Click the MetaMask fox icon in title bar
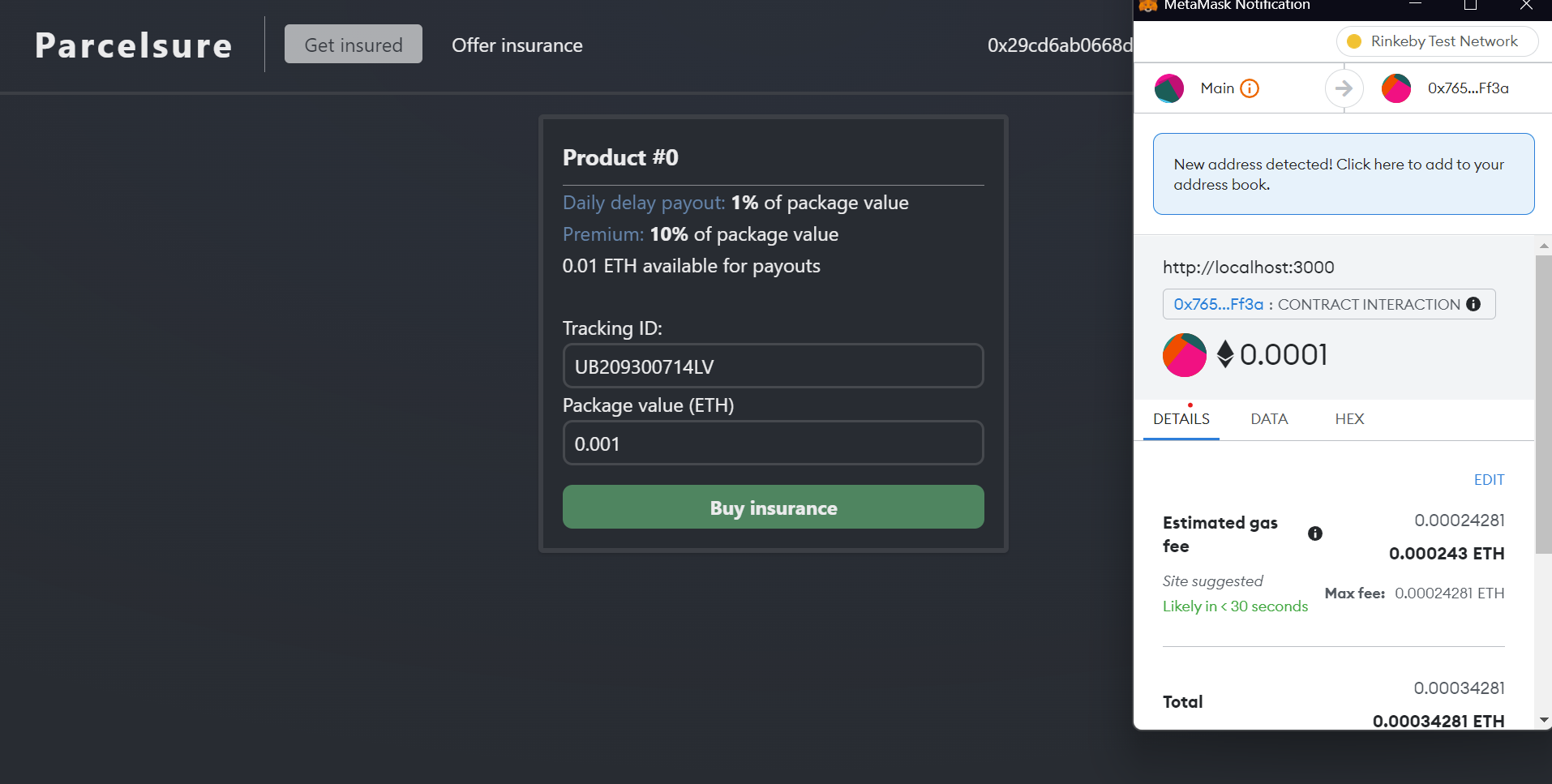Image resolution: width=1552 pixels, height=784 pixels. [x=1148, y=5]
